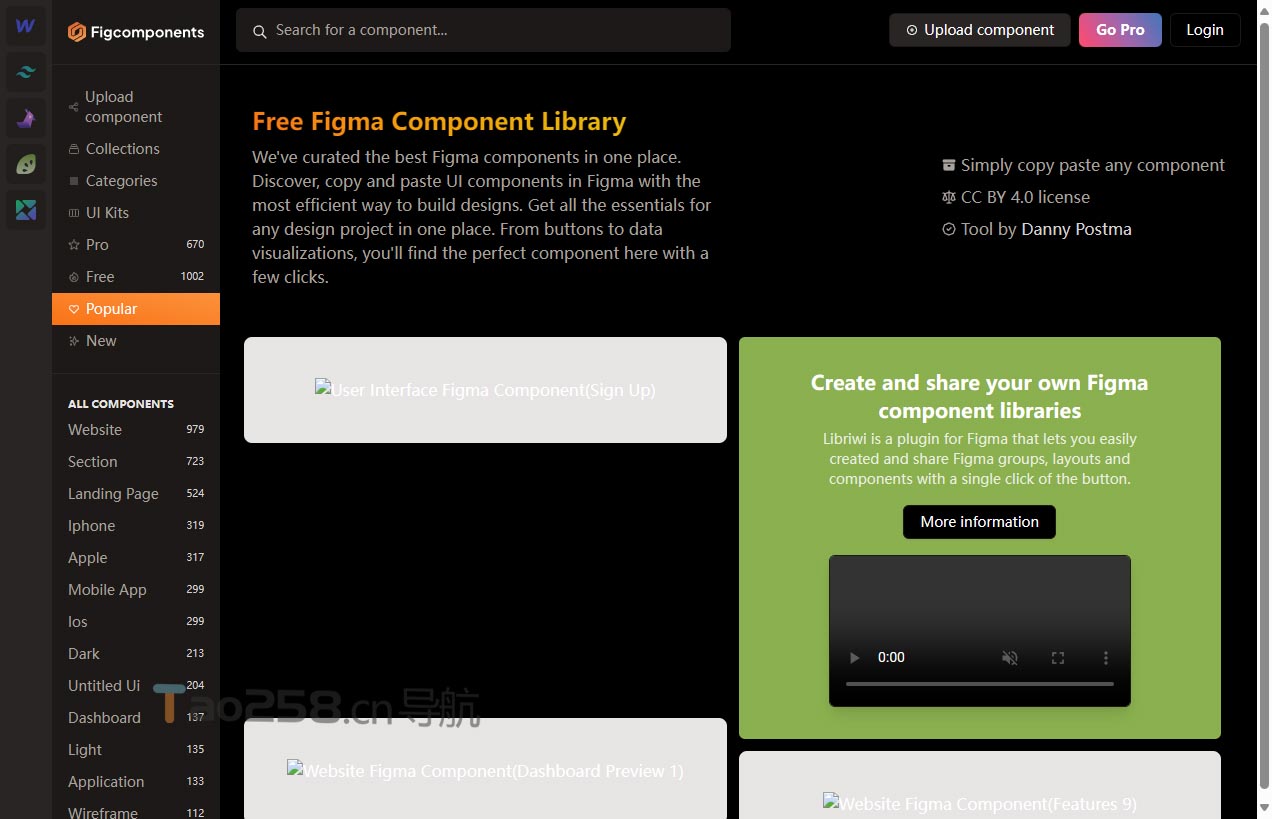This screenshot has height=819, width=1272.
Task: Click the archive icon by Simply copy paste
Action: (949, 165)
